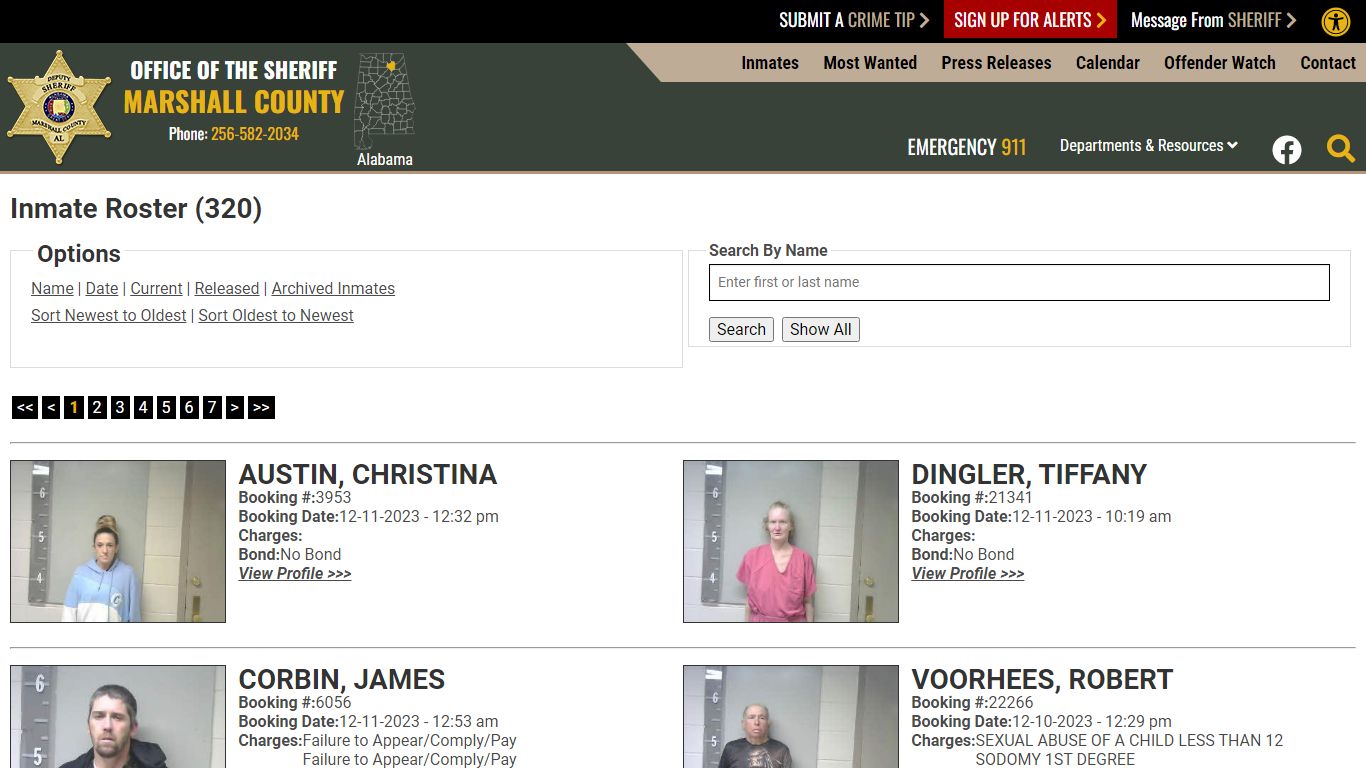
Task: Go to next page (>)
Action: click(235, 407)
